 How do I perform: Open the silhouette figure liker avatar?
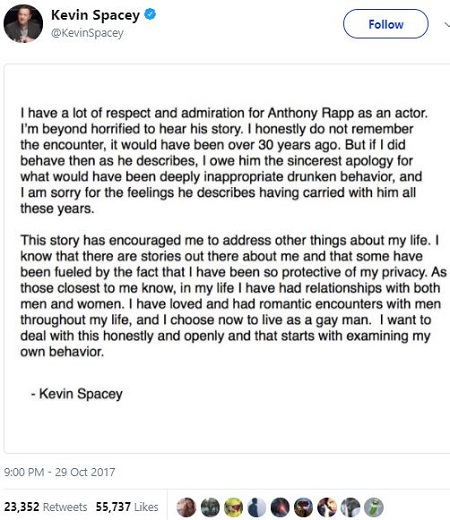pyautogui.click(x=257, y=507)
